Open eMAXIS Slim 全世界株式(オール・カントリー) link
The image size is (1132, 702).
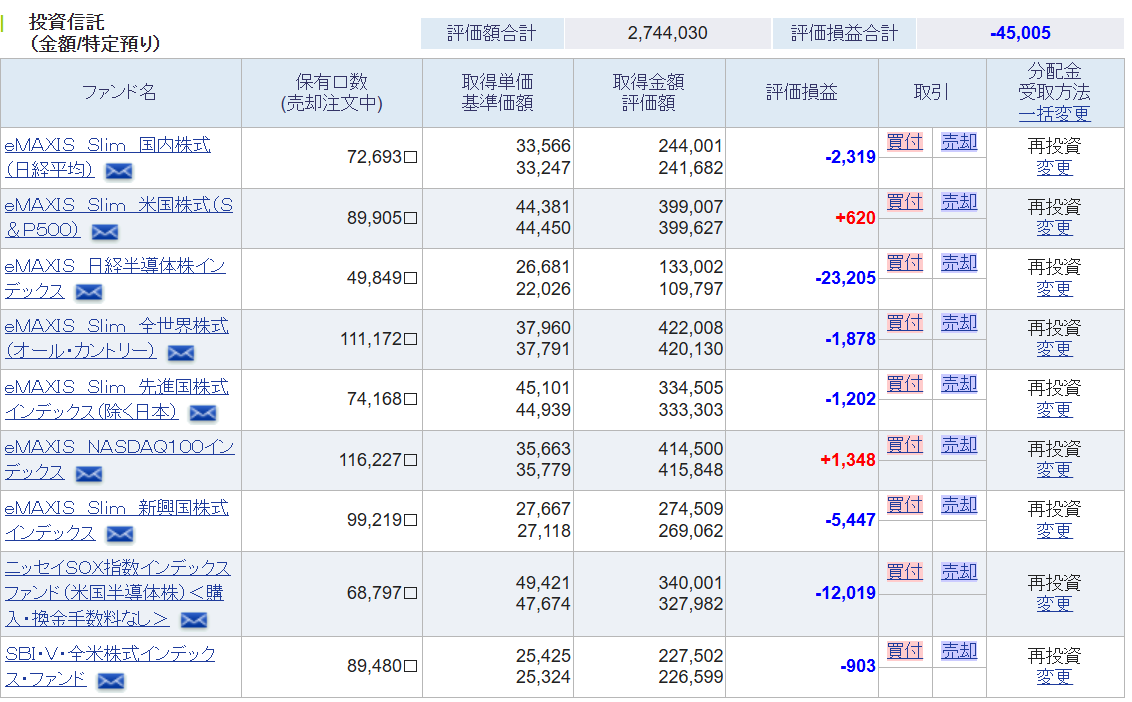(116, 339)
